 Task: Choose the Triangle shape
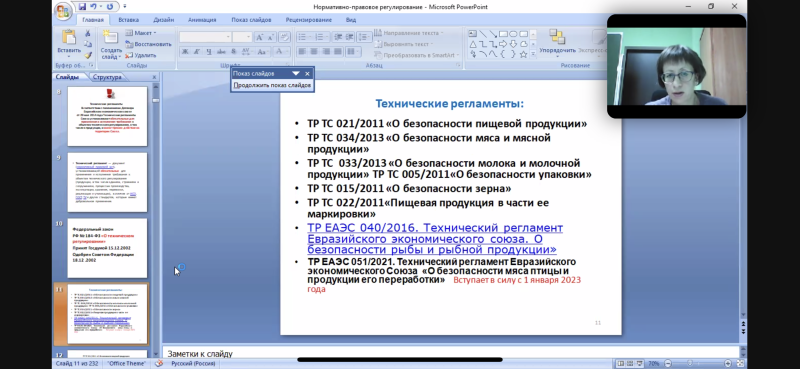point(472,44)
